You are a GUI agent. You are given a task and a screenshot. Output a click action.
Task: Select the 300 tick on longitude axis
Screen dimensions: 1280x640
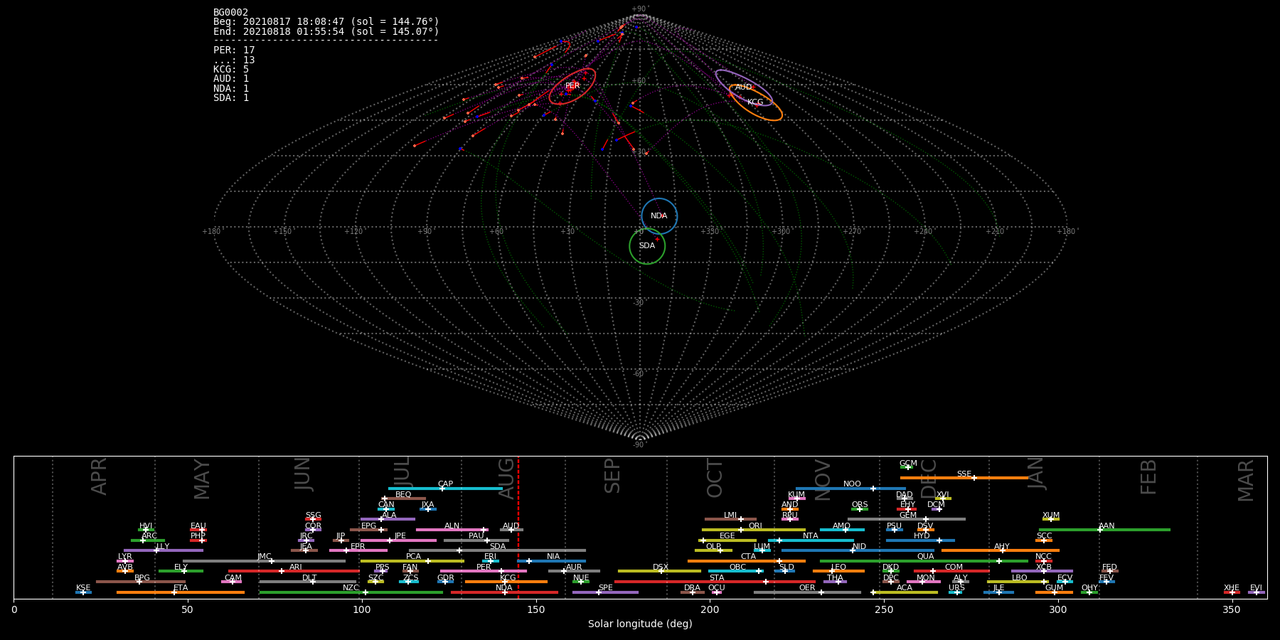(x=1057, y=609)
